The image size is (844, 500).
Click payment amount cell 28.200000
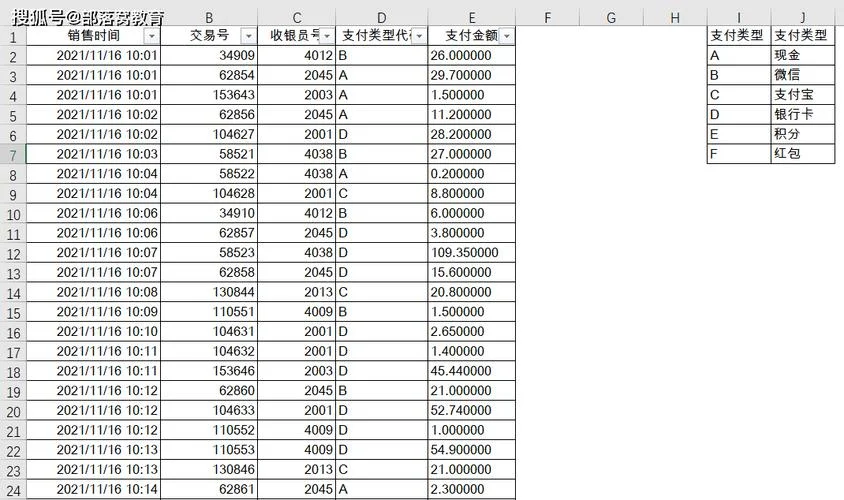point(472,135)
